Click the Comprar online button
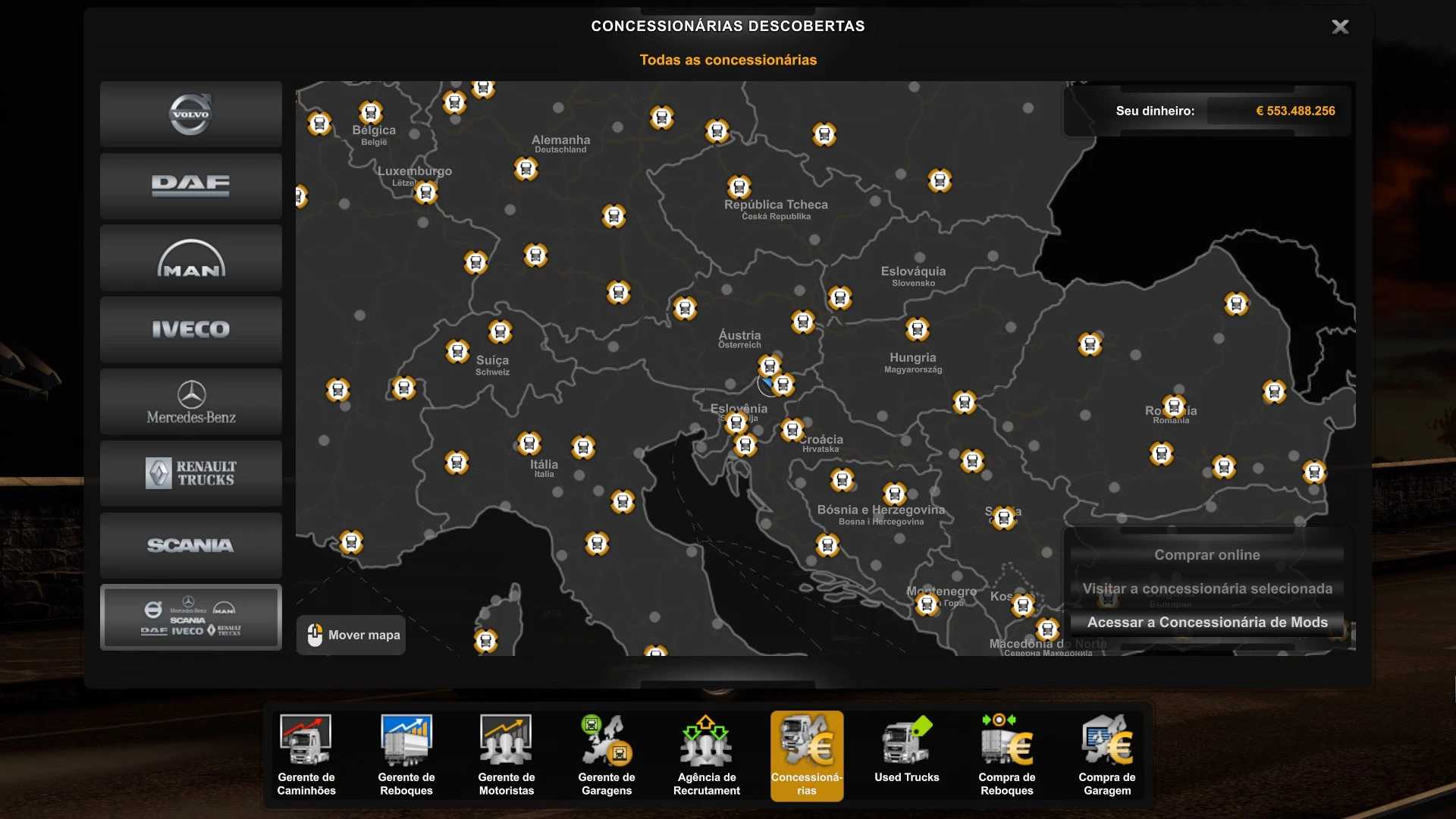This screenshot has width=1456, height=819. pyautogui.click(x=1207, y=555)
